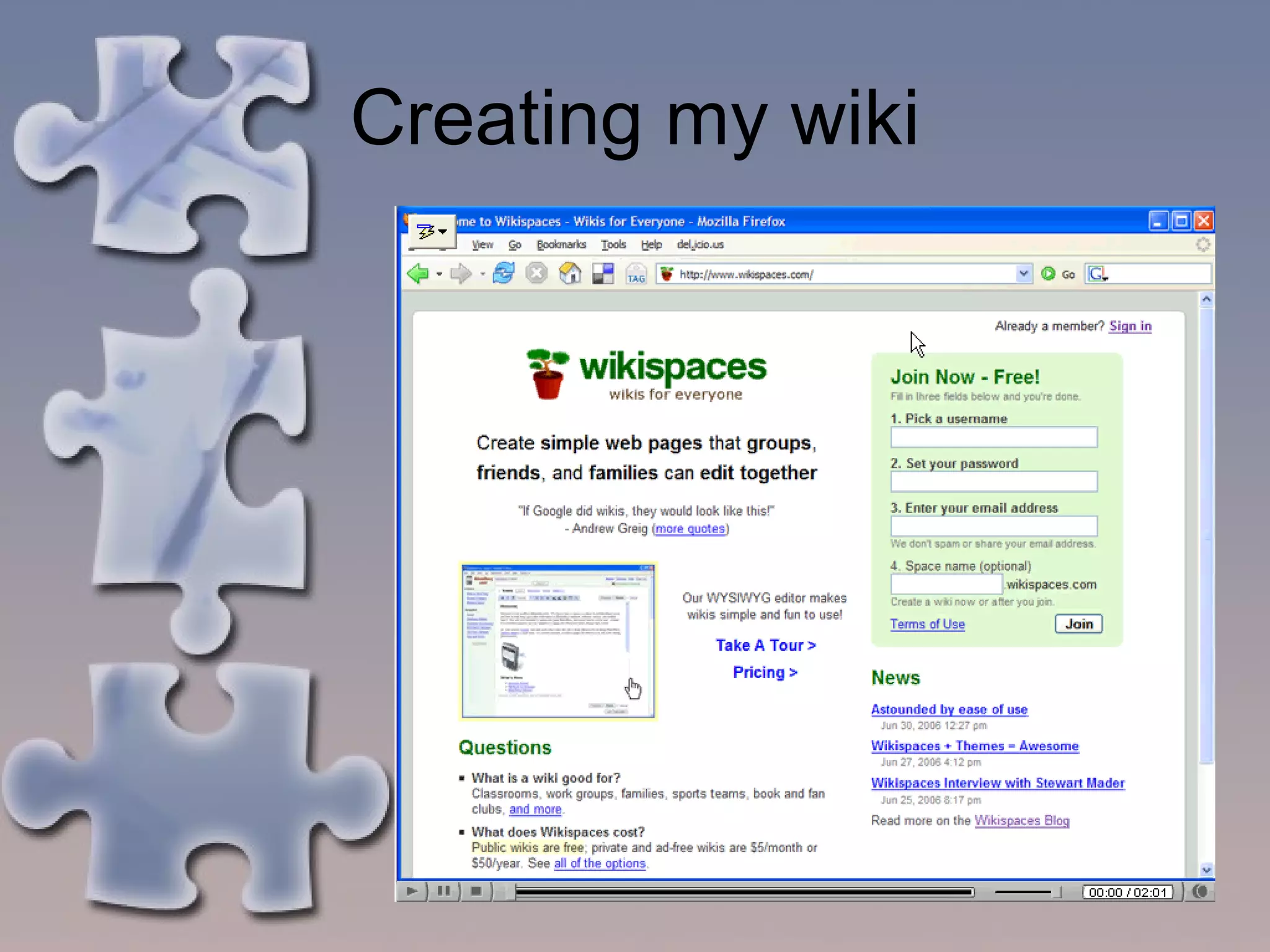Screen dimensions: 1270x952
Task: Open the del.icio.us menu
Action: click(700, 244)
